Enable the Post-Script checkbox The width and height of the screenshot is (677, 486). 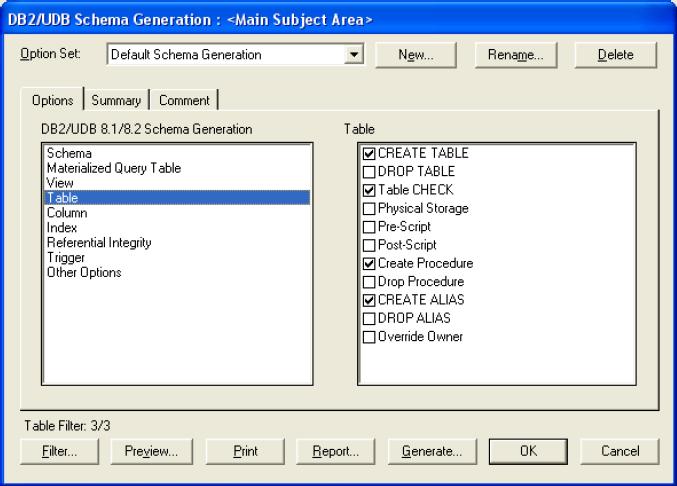(x=369, y=245)
